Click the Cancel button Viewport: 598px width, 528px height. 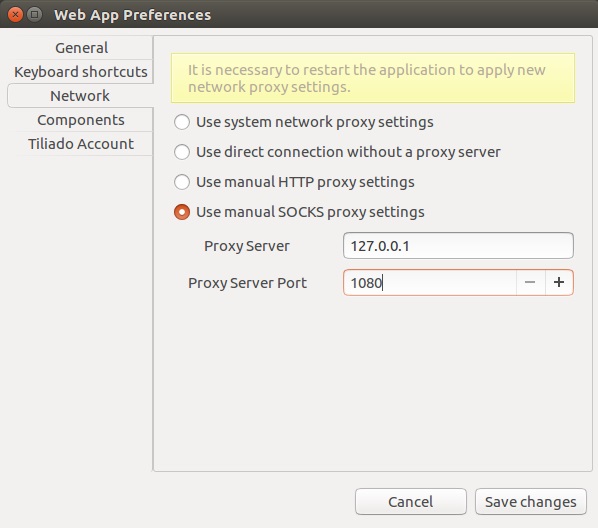(411, 502)
